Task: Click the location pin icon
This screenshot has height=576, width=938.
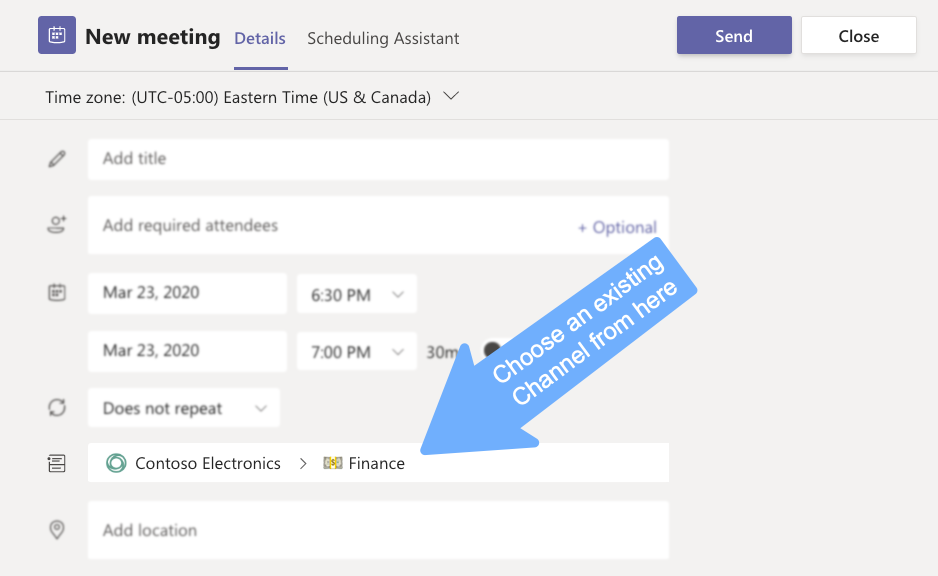Action: pyautogui.click(x=57, y=530)
